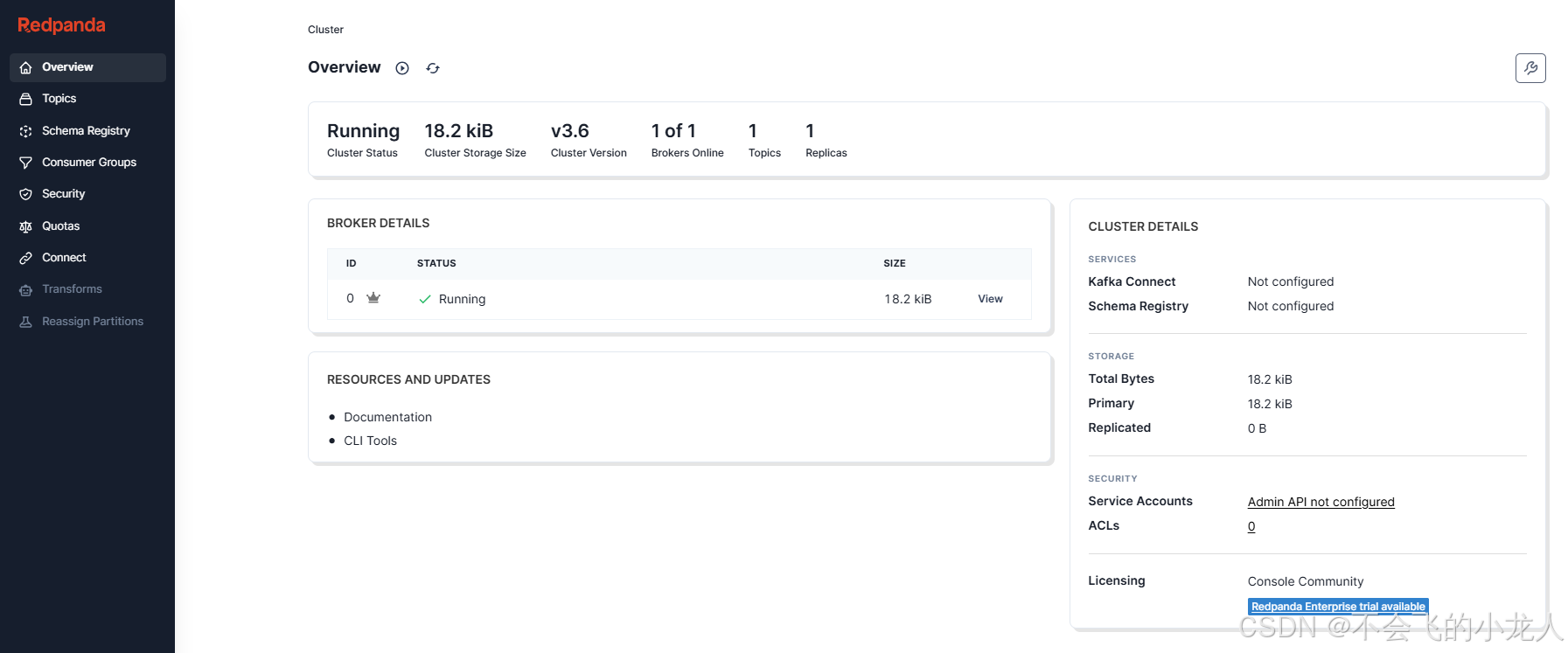Open Consumer Groups page

tap(87, 163)
